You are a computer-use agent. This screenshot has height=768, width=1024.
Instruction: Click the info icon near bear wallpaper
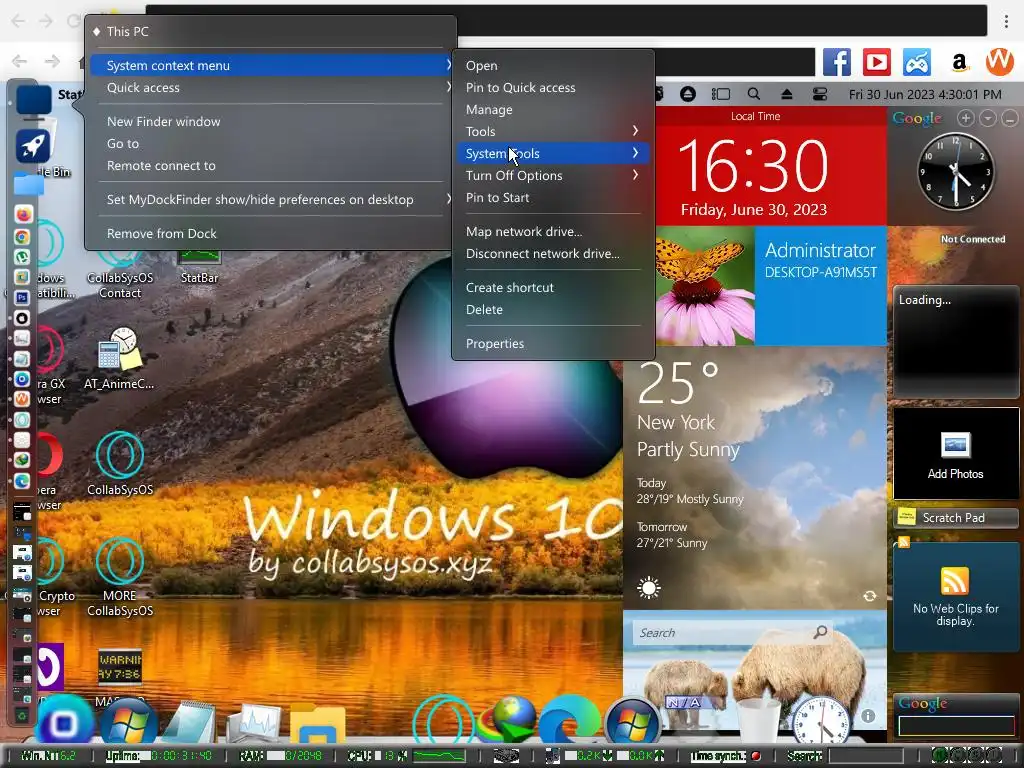click(867, 716)
